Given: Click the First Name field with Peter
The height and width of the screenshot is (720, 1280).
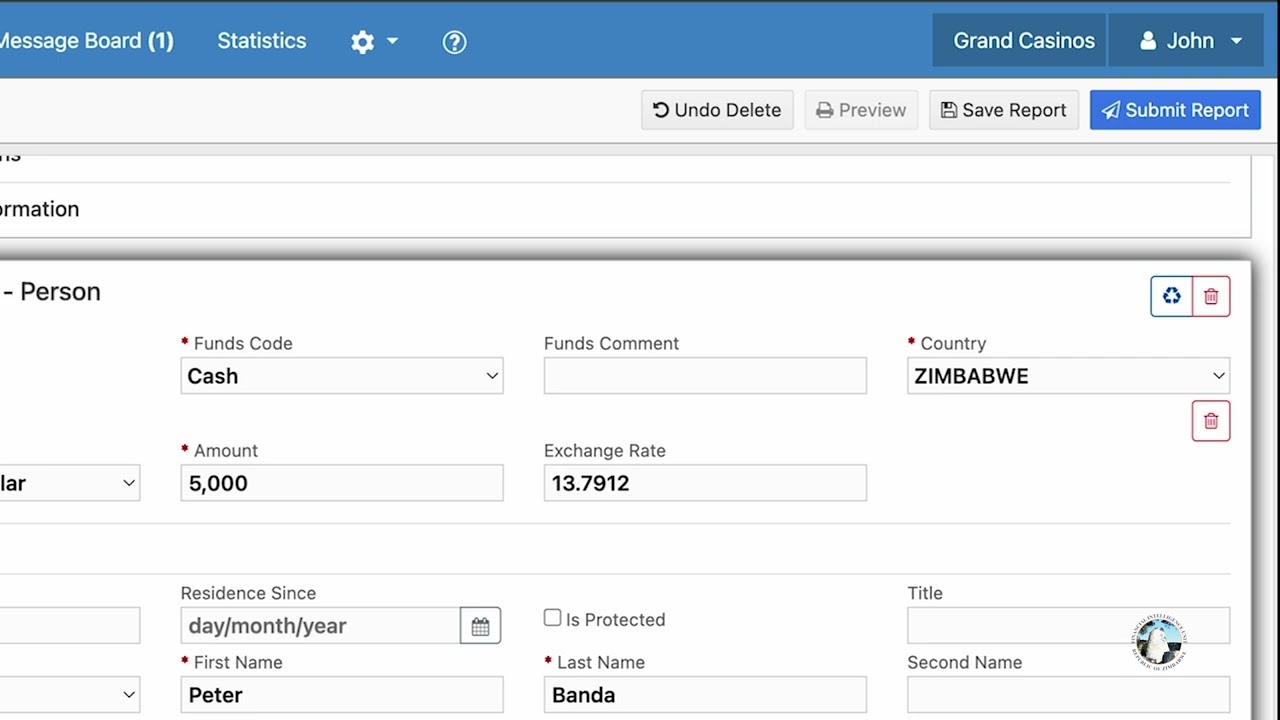Looking at the screenshot, I should 342,695.
